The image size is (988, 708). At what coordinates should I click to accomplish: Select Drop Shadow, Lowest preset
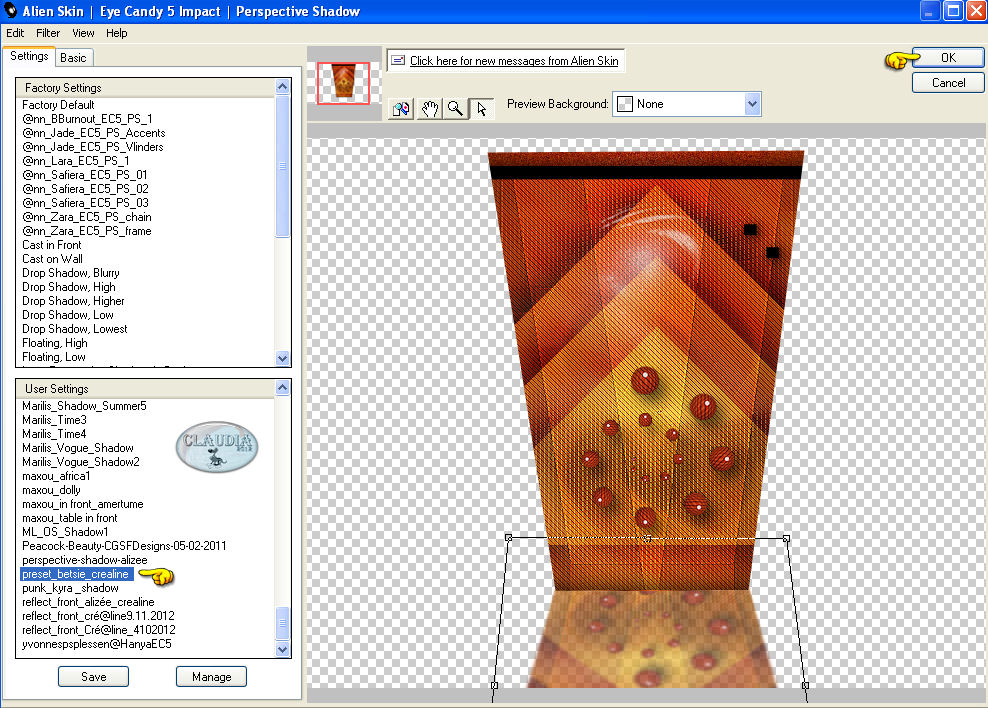[74, 329]
